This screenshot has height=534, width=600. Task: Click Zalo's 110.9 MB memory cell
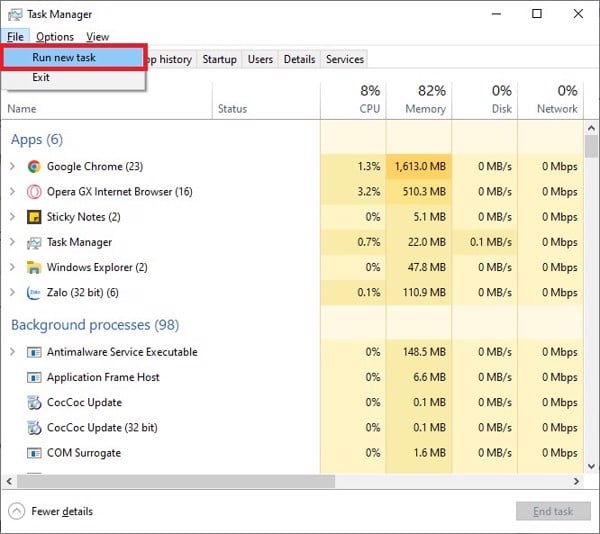(x=419, y=293)
